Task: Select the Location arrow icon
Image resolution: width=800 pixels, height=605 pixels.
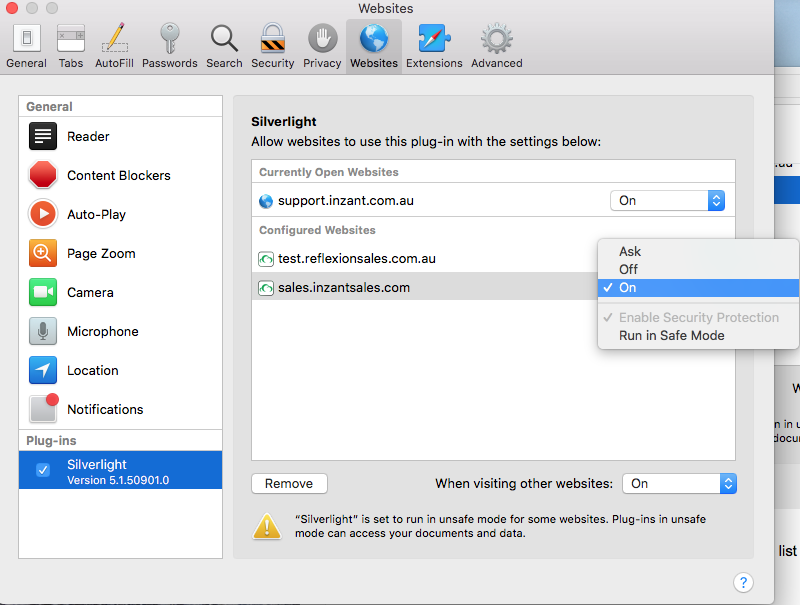Action: pyautogui.click(x=43, y=370)
